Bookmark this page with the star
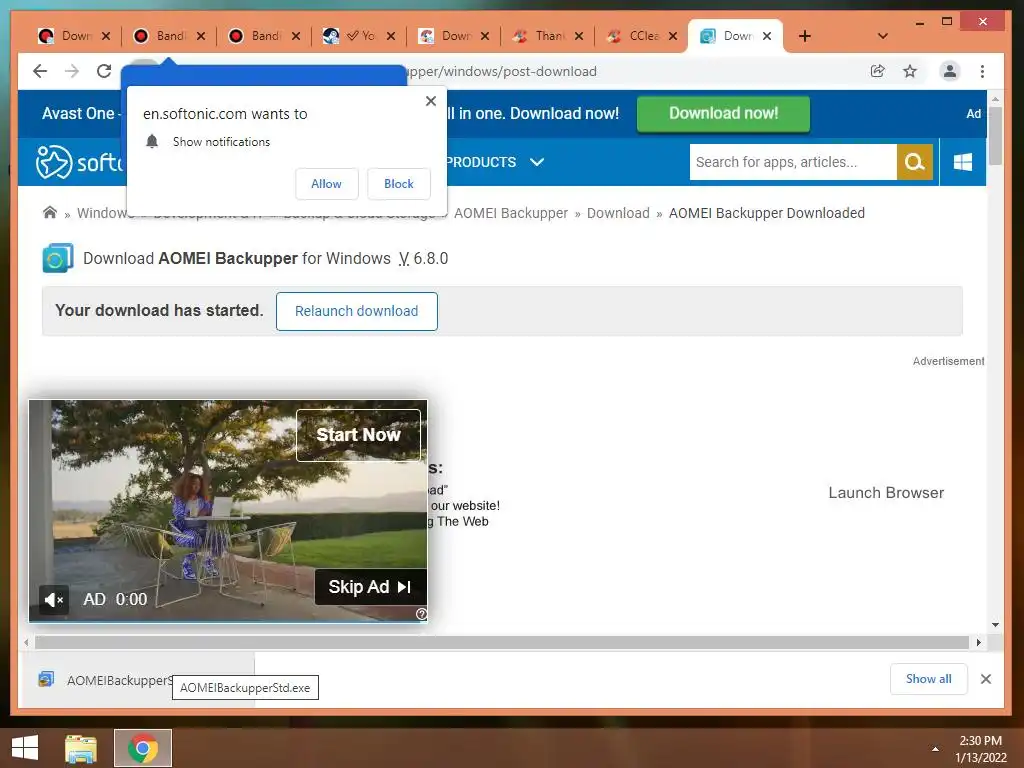The height and width of the screenshot is (768, 1024). click(910, 71)
